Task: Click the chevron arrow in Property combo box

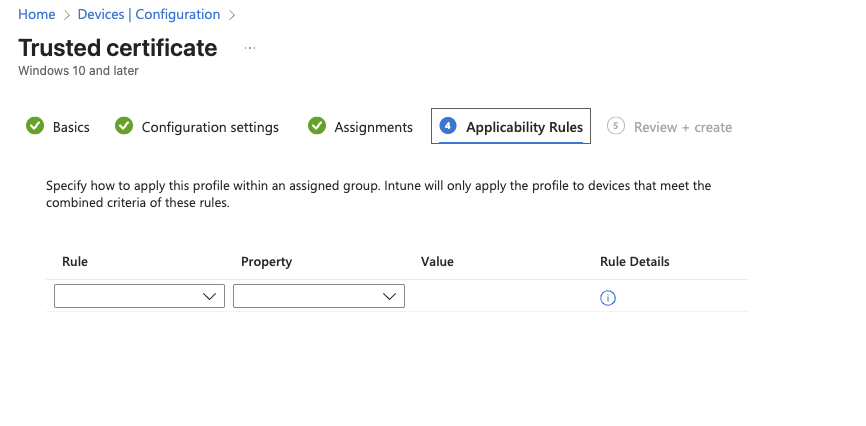Action: (x=389, y=297)
